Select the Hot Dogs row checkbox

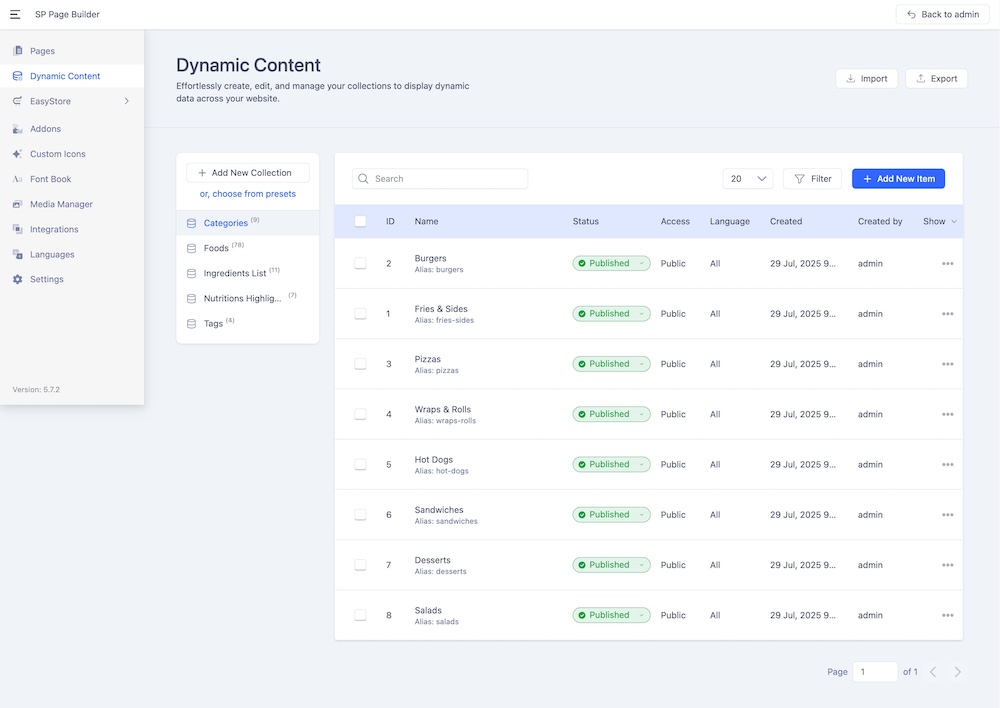click(x=360, y=464)
